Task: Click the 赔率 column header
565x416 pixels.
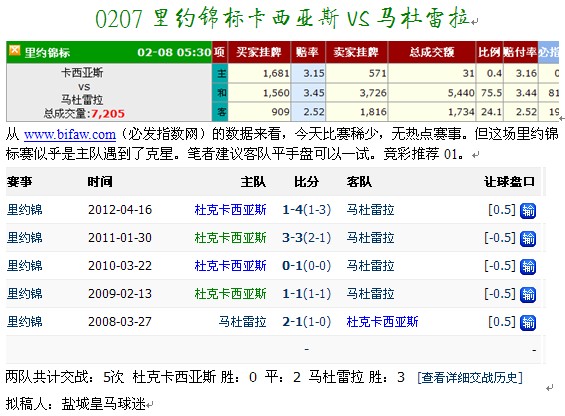Action: pyautogui.click(x=308, y=52)
